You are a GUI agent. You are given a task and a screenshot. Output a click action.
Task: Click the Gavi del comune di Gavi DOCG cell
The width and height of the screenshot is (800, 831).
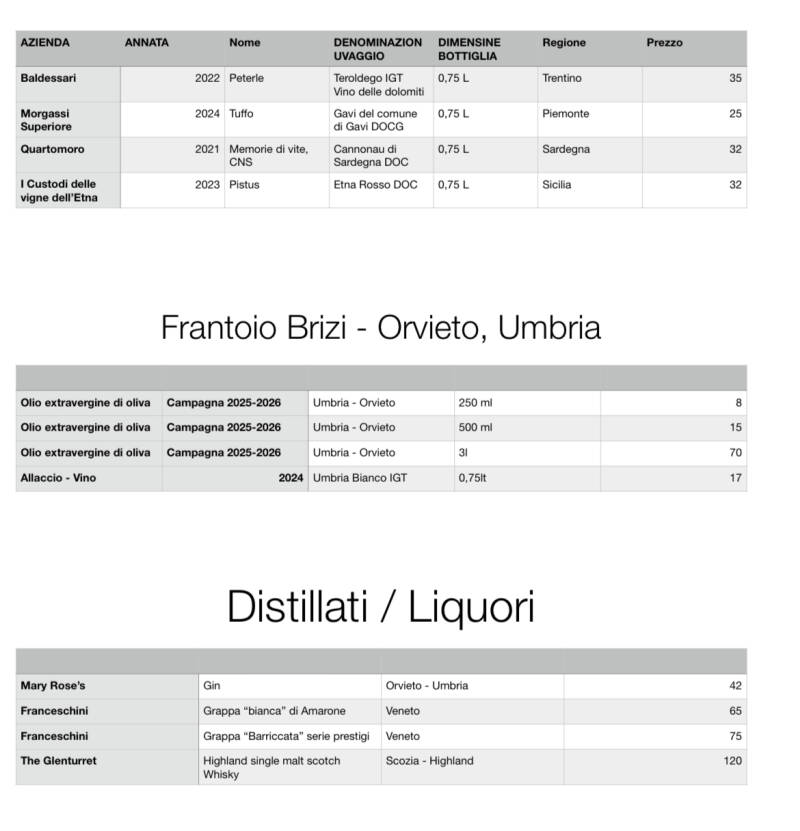tap(376, 120)
